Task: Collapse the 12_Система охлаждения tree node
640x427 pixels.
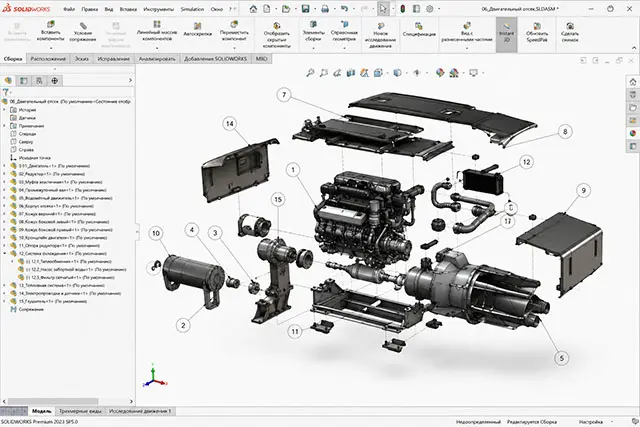Action: (4, 254)
